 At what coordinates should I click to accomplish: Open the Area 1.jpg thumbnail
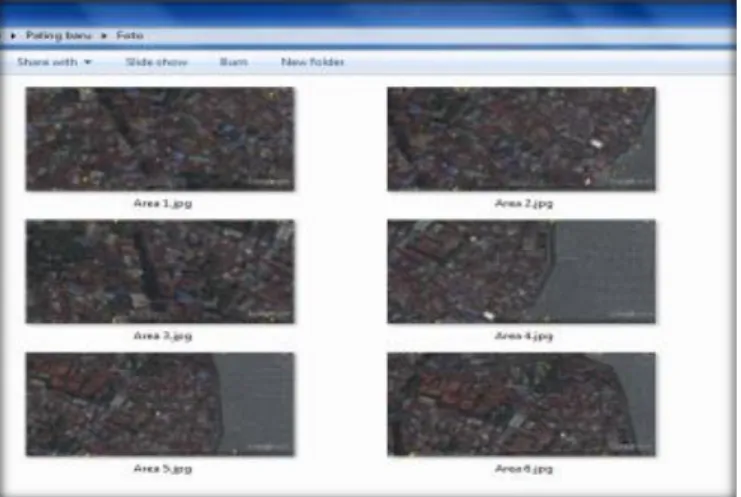160,139
